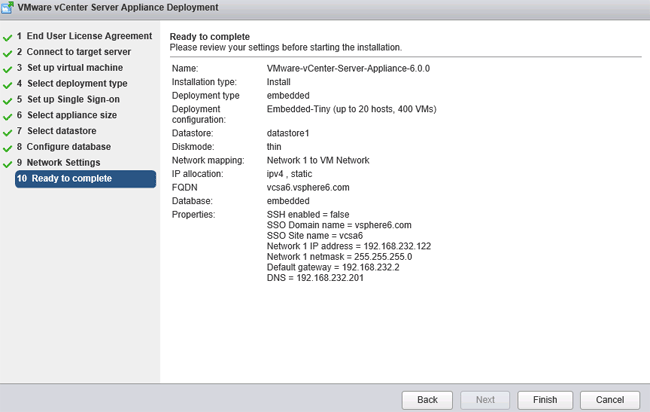Open step 7 Select datastore
650x412 pixels.
click(x=57, y=131)
